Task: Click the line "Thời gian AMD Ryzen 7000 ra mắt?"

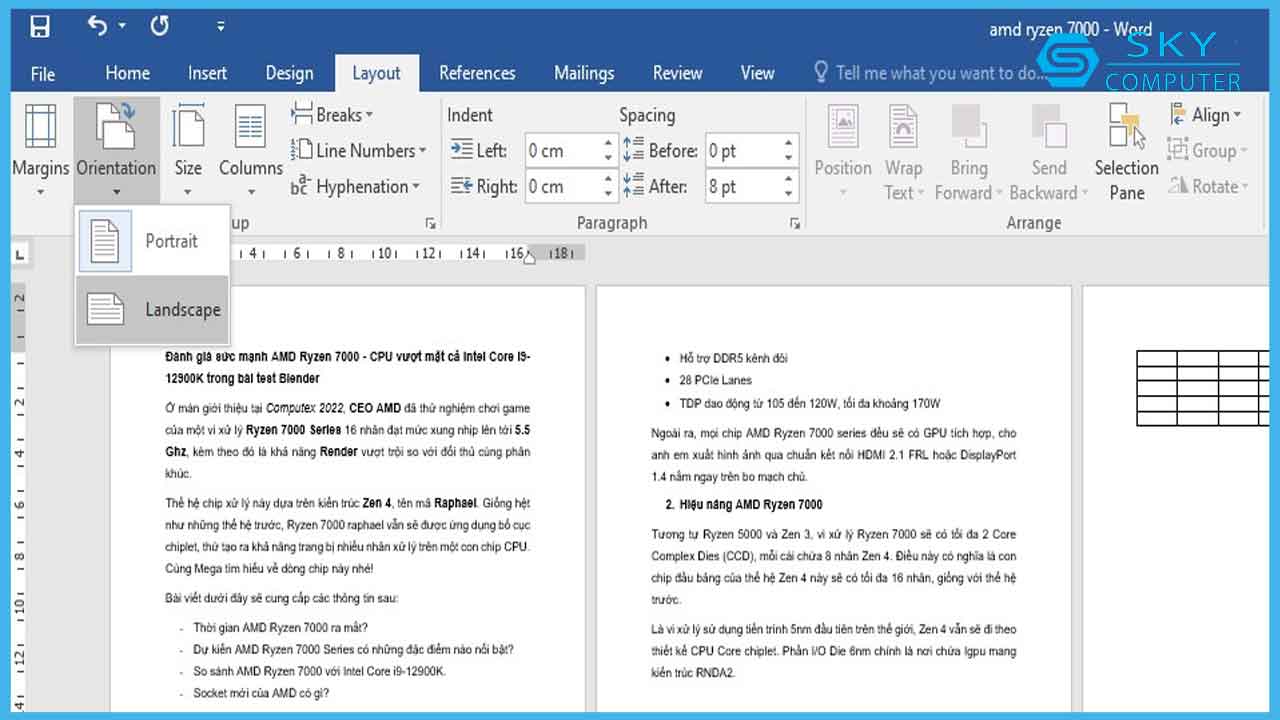Action: 281,627
